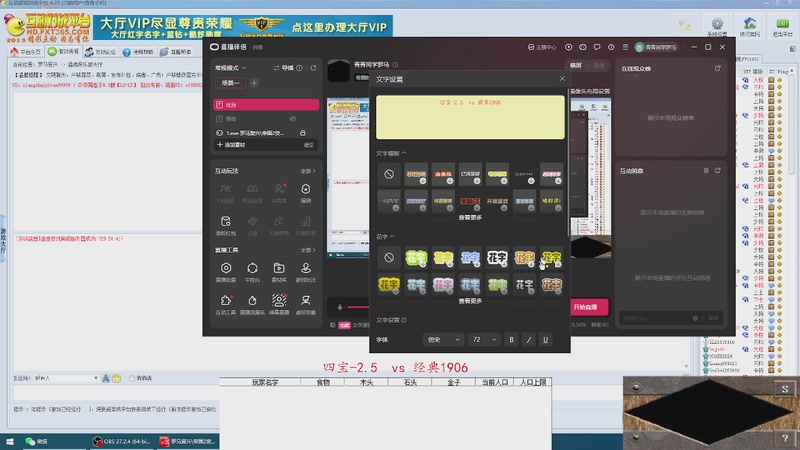The height and width of the screenshot is (450, 800).
Task: Click the play-circle icon in title bar
Action: [x=568, y=47]
